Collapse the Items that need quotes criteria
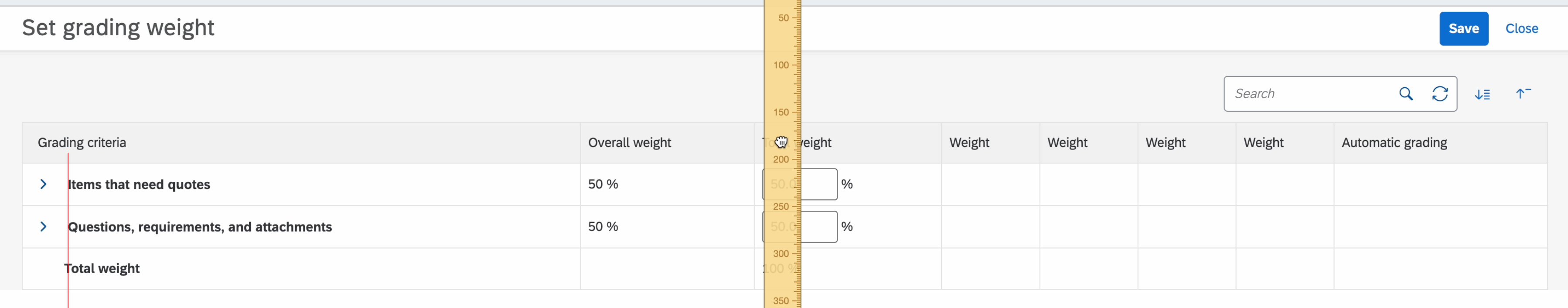1568x308 pixels. click(x=43, y=184)
